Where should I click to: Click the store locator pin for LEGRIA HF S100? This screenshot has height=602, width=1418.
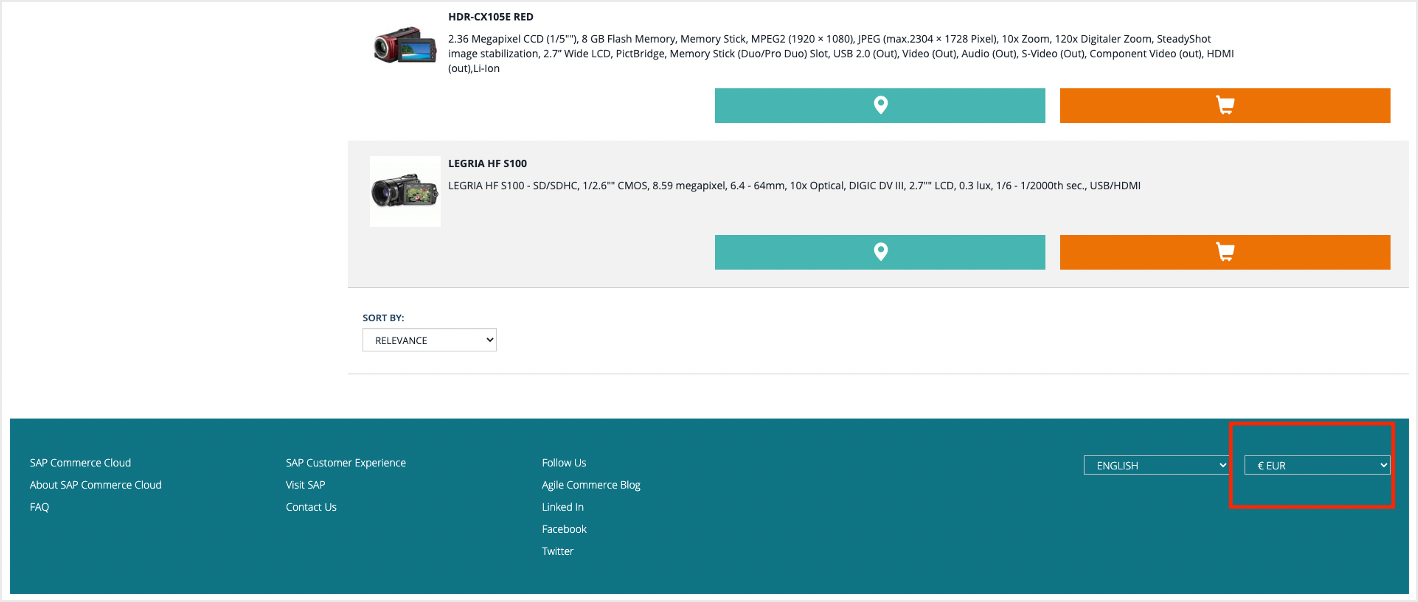point(879,252)
